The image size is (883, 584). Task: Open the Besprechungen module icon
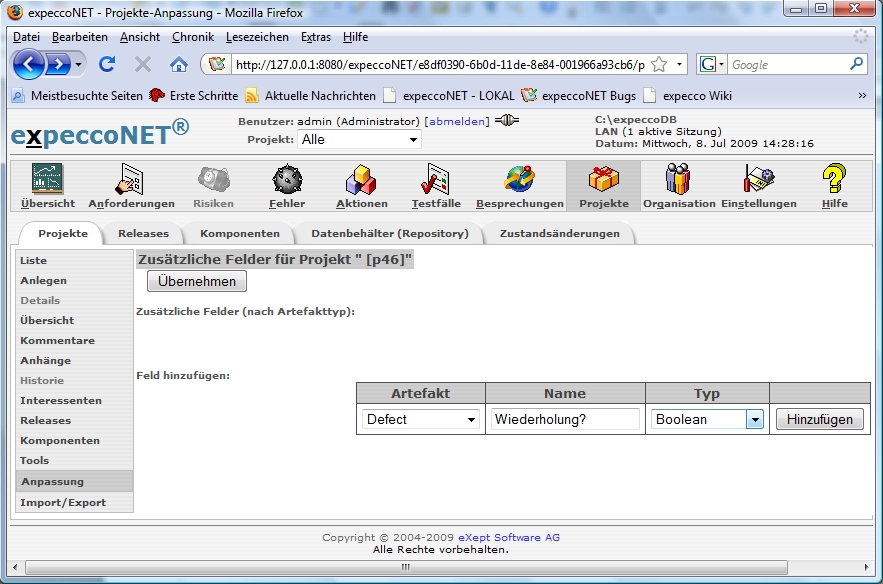coord(519,180)
